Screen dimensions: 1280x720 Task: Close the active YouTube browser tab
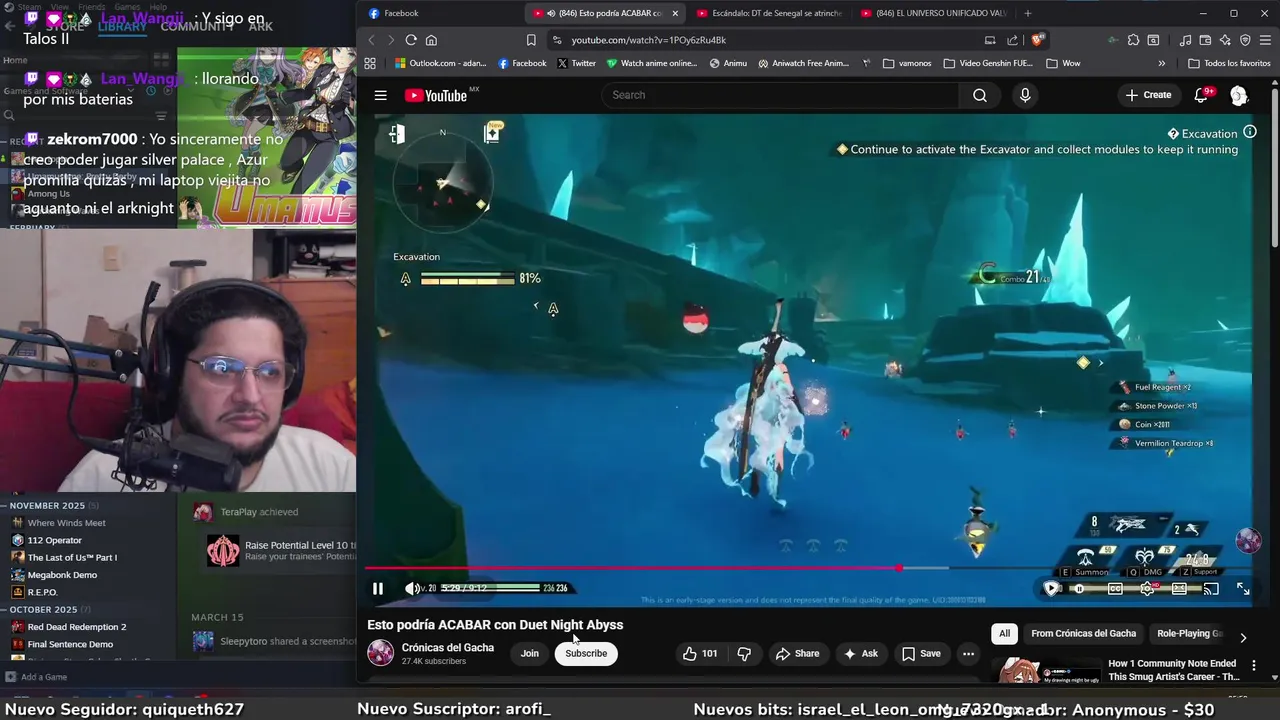(x=675, y=13)
